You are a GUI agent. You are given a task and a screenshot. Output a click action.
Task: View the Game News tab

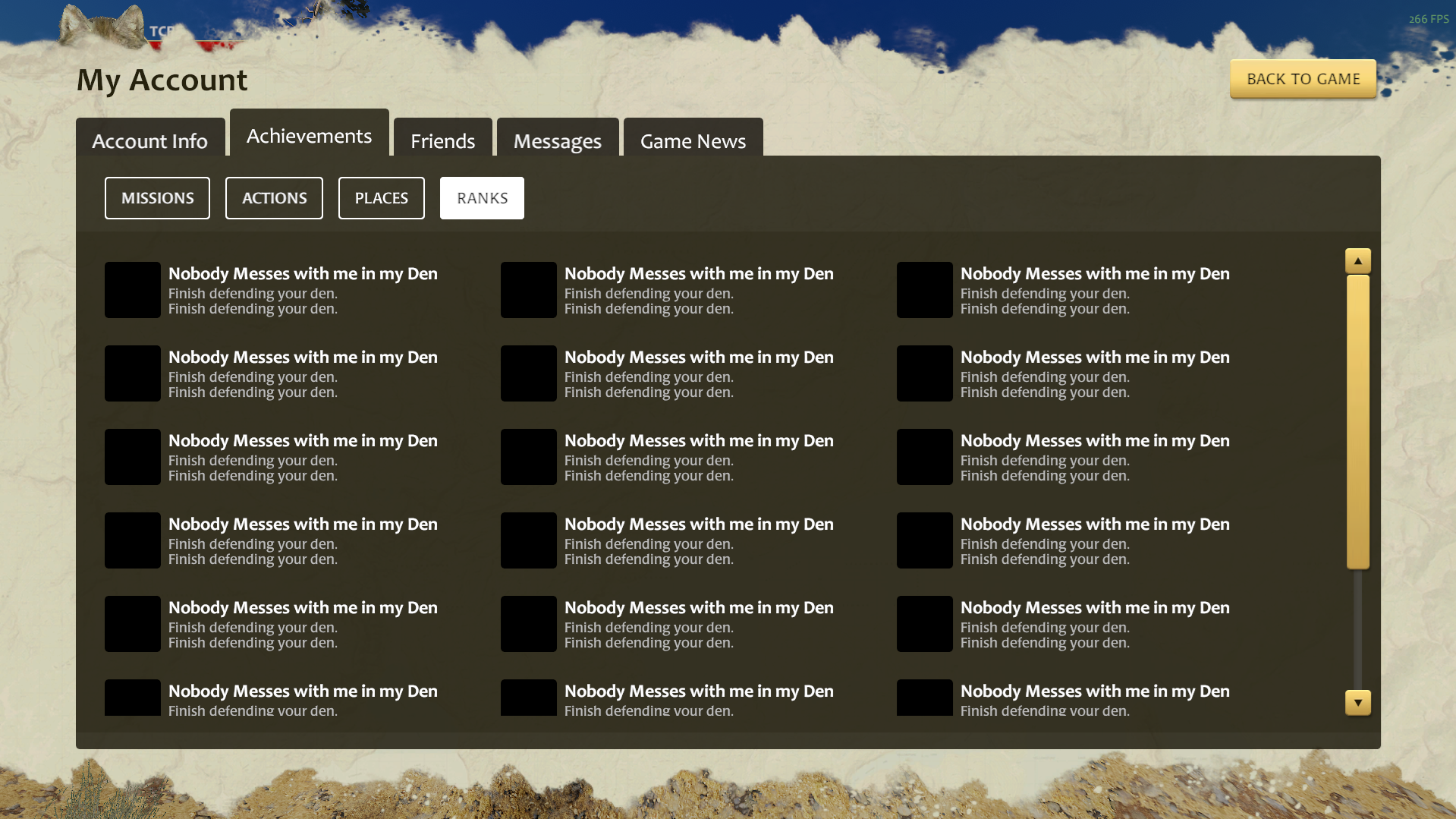(x=693, y=137)
